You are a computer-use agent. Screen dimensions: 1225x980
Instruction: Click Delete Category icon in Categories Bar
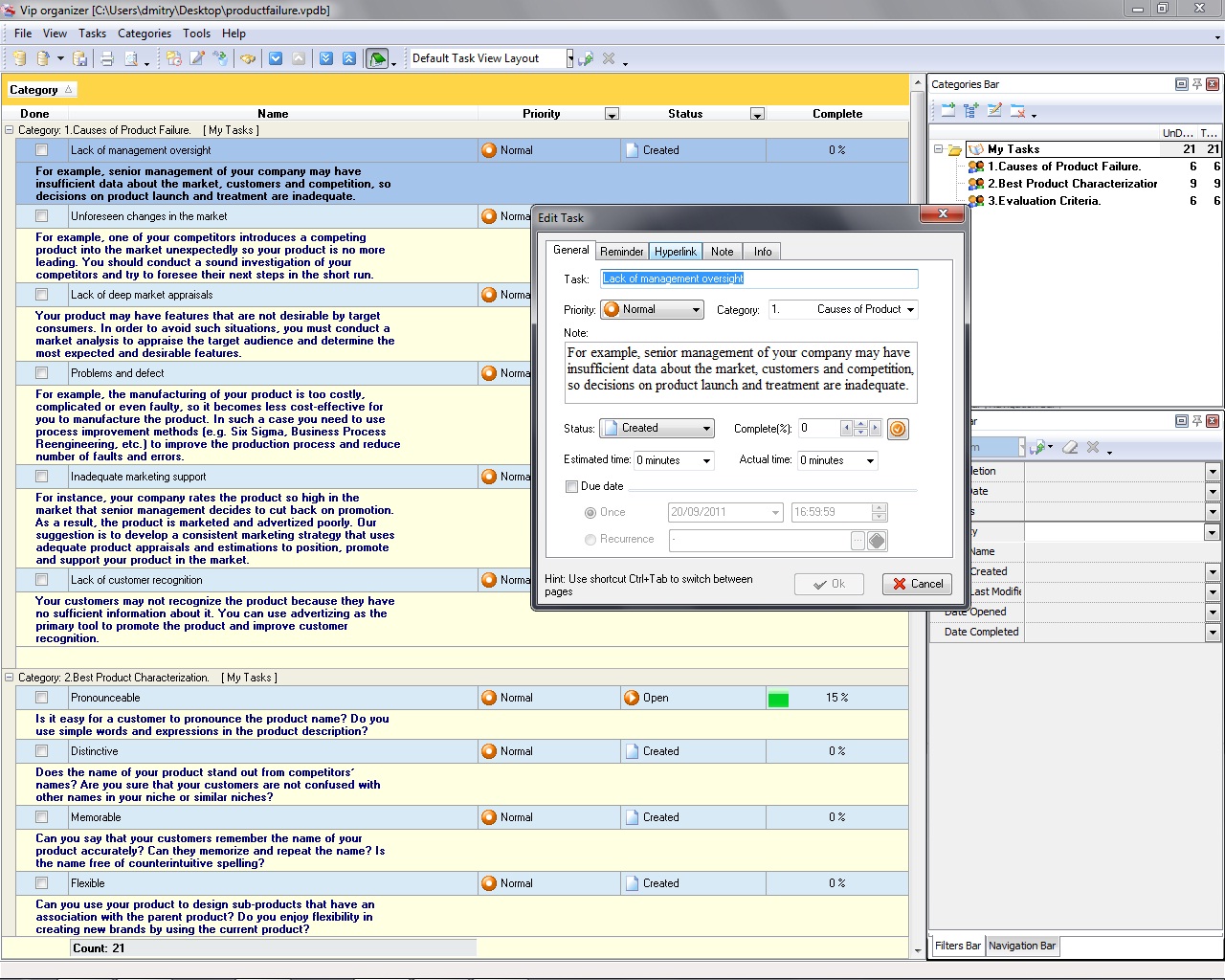(x=1018, y=111)
